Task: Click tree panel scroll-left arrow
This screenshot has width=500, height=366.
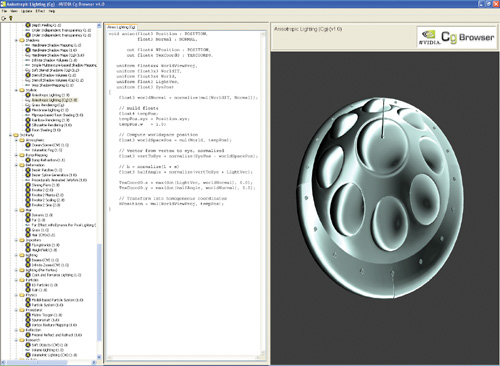Action: (x=3, y=362)
